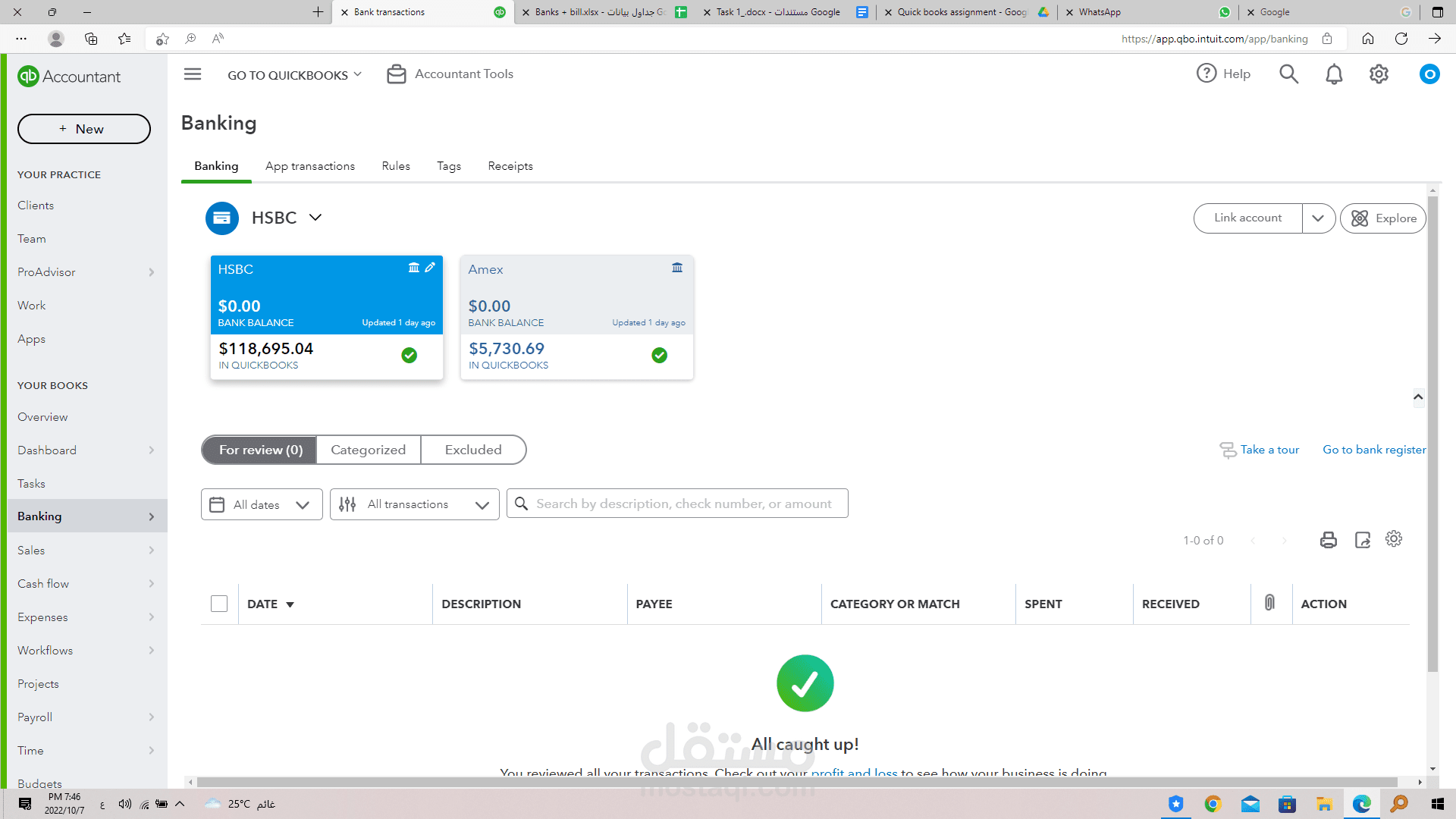Click the transaction search input field

point(682,504)
